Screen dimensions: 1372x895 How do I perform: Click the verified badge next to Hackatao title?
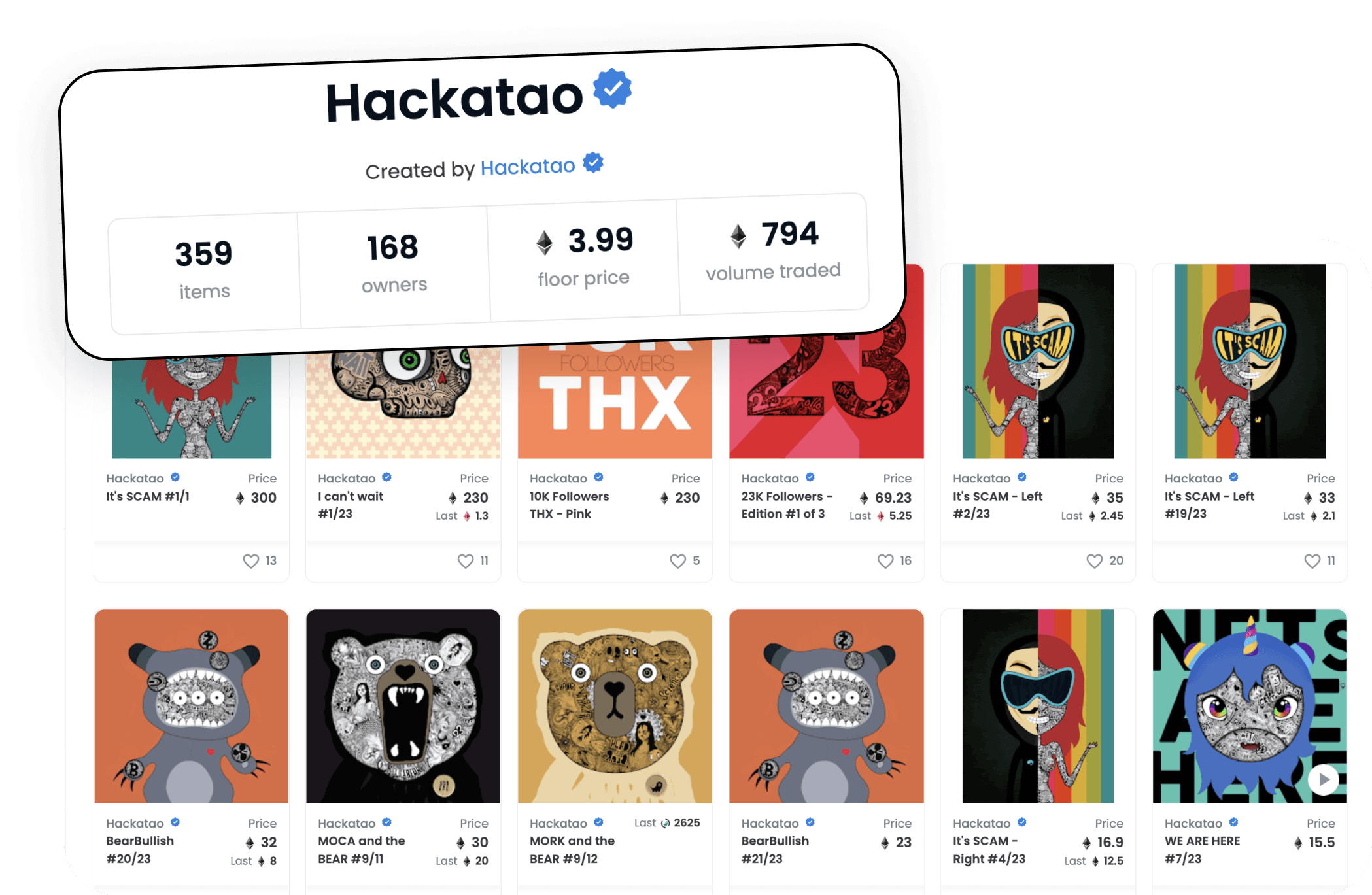[612, 88]
